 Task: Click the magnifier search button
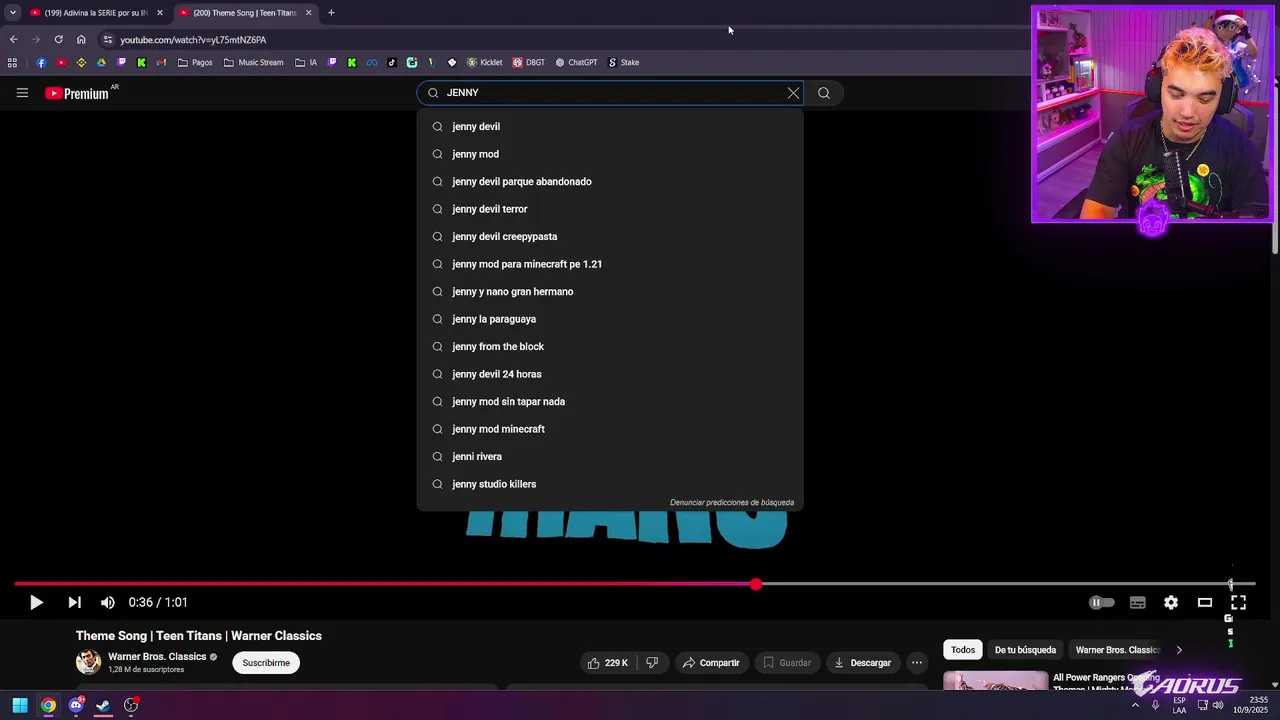point(824,93)
